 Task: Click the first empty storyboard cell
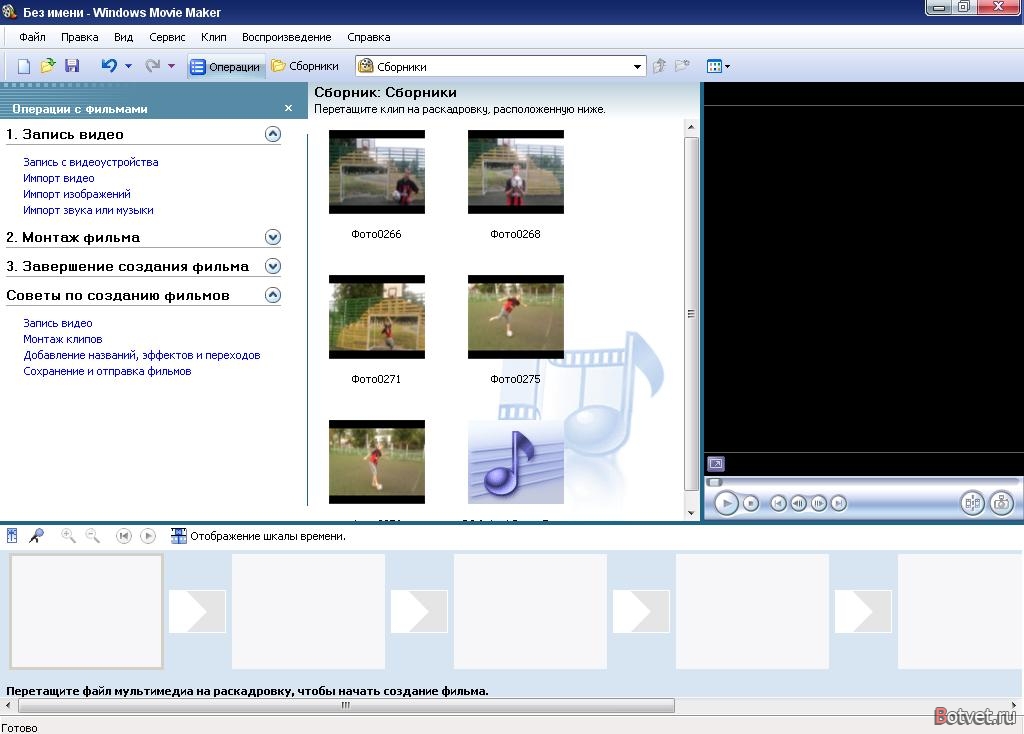(86, 611)
